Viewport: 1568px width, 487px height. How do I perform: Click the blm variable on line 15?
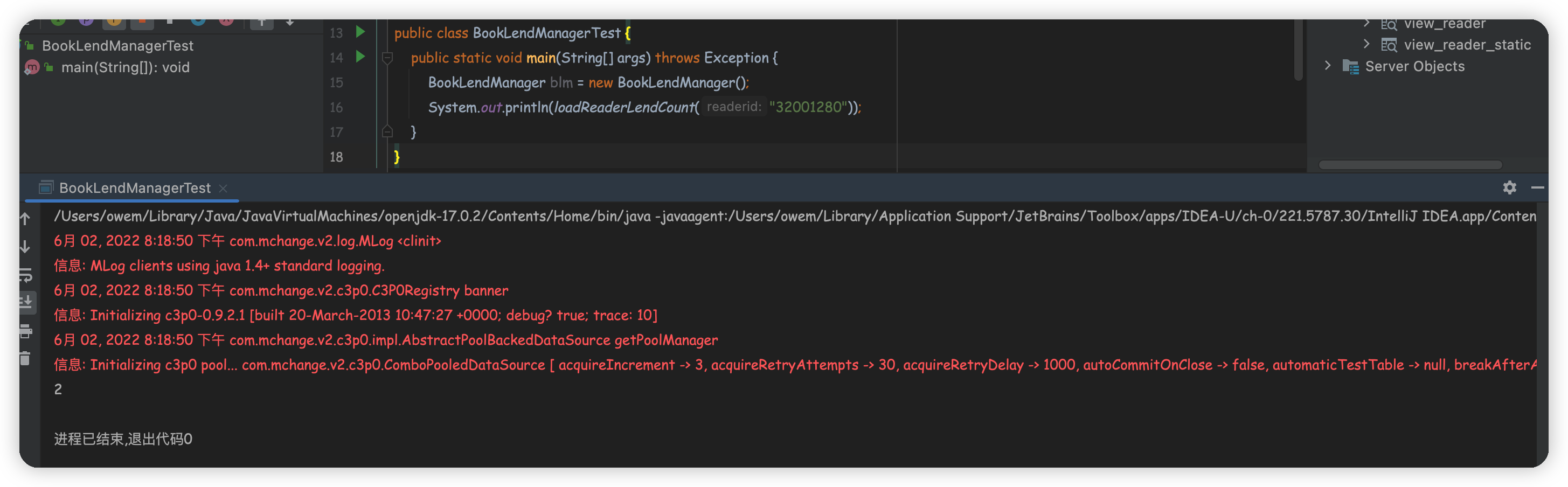click(561, 83)
